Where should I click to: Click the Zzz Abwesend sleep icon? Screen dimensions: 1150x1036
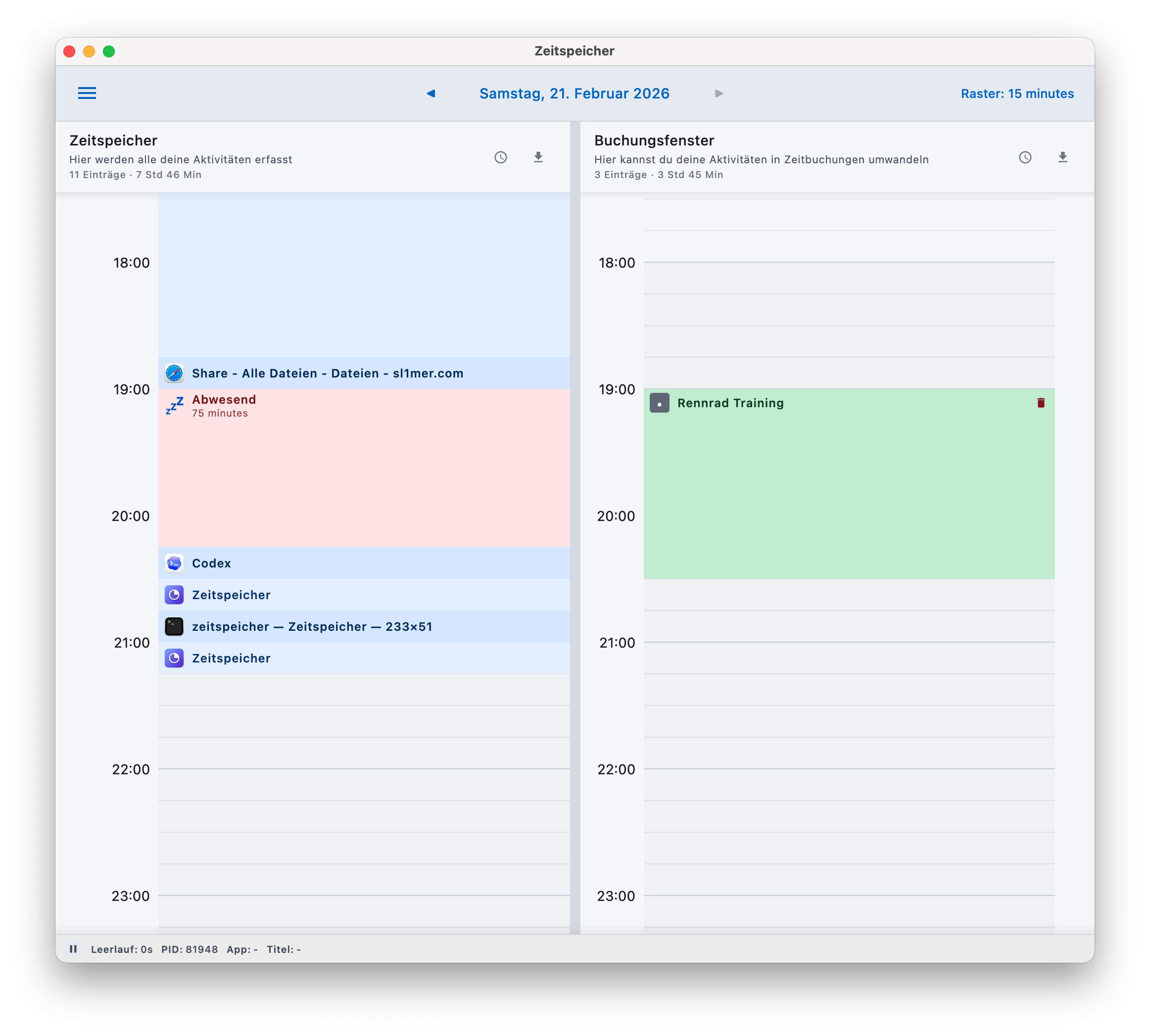click(174, 406)
